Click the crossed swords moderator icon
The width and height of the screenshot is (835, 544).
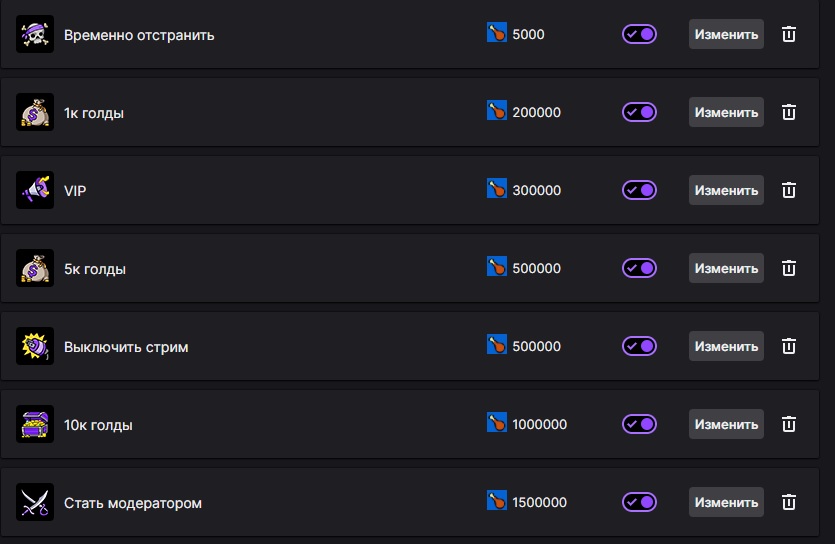(35, 502)
